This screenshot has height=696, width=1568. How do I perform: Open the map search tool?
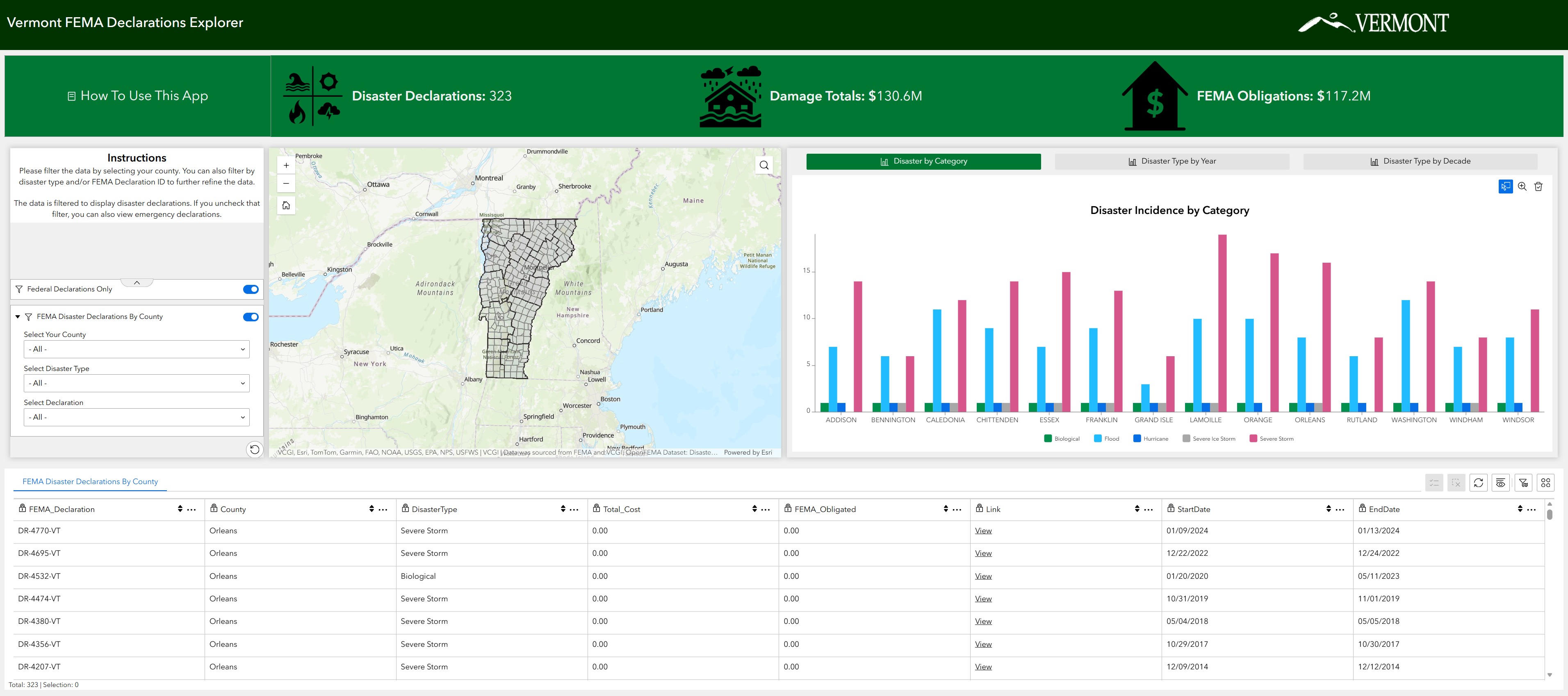(x=764, y=166)
